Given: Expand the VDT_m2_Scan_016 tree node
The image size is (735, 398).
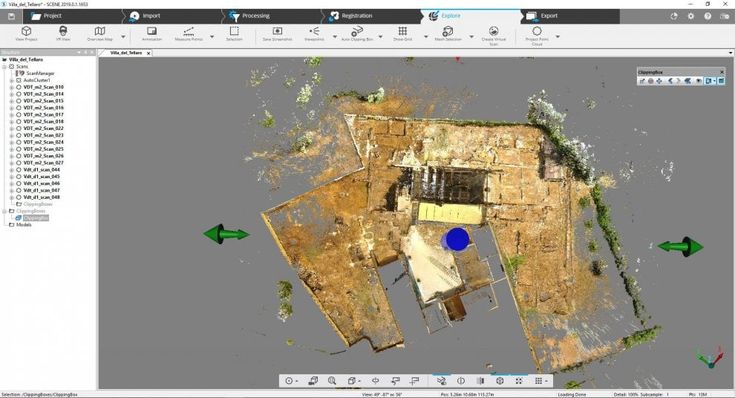Looking at the screenshot, I should pos(12,108).
